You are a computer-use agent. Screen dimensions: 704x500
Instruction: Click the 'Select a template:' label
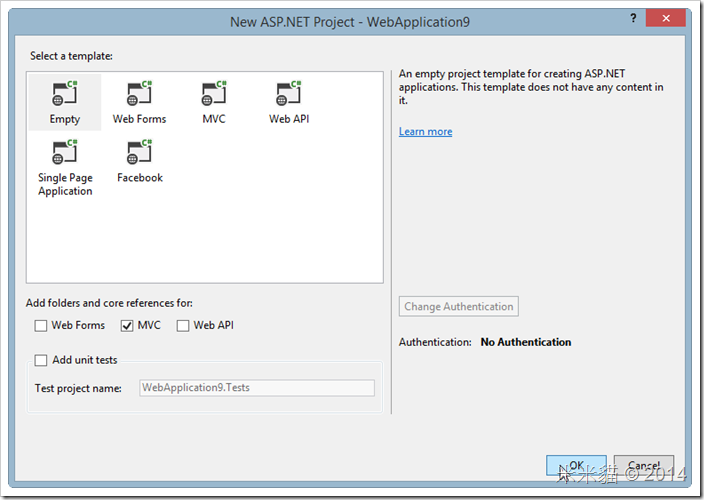coord(71,56)
